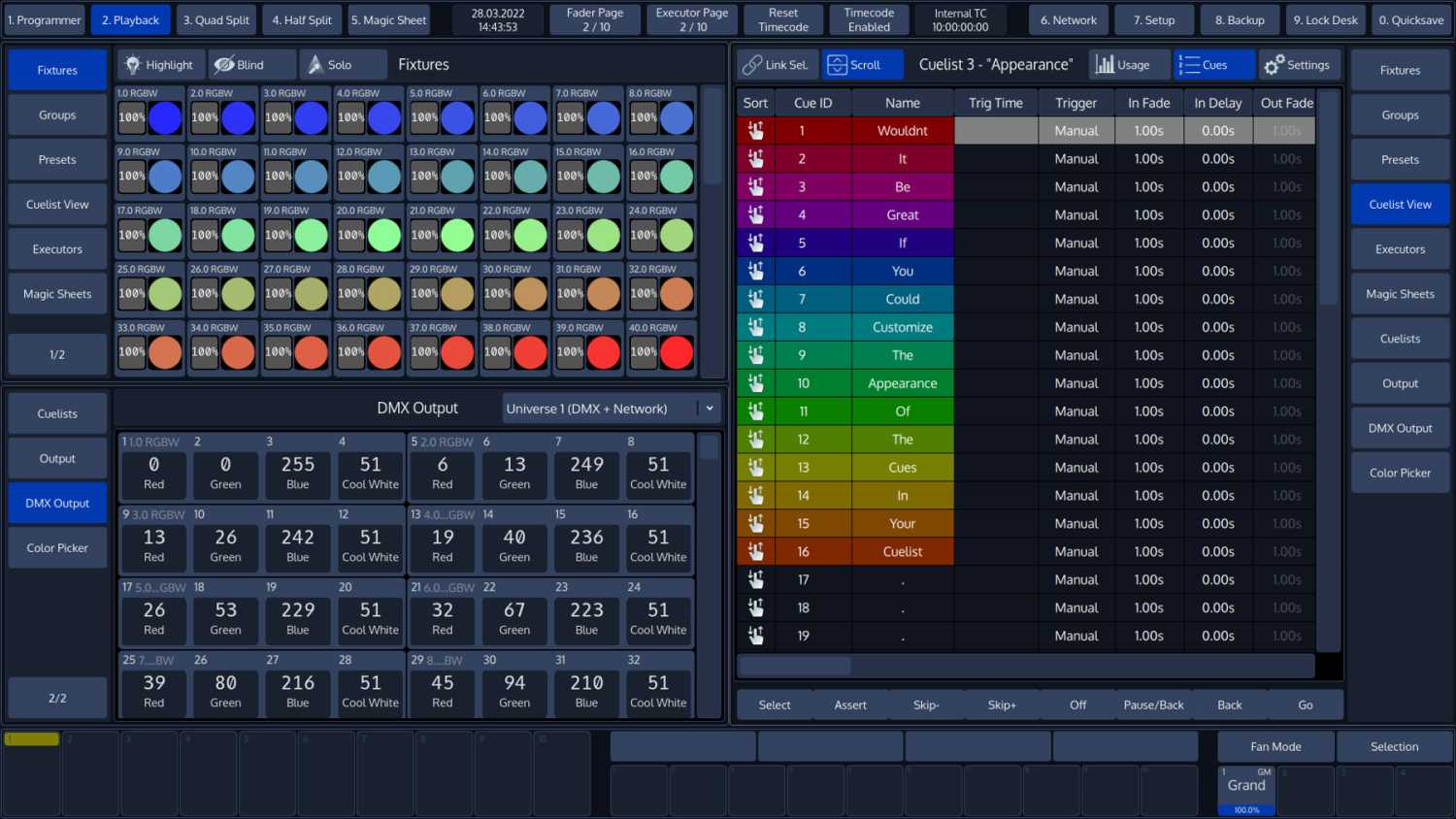Select fixture 21.0 RGBW green swatch

pos(457,235)
